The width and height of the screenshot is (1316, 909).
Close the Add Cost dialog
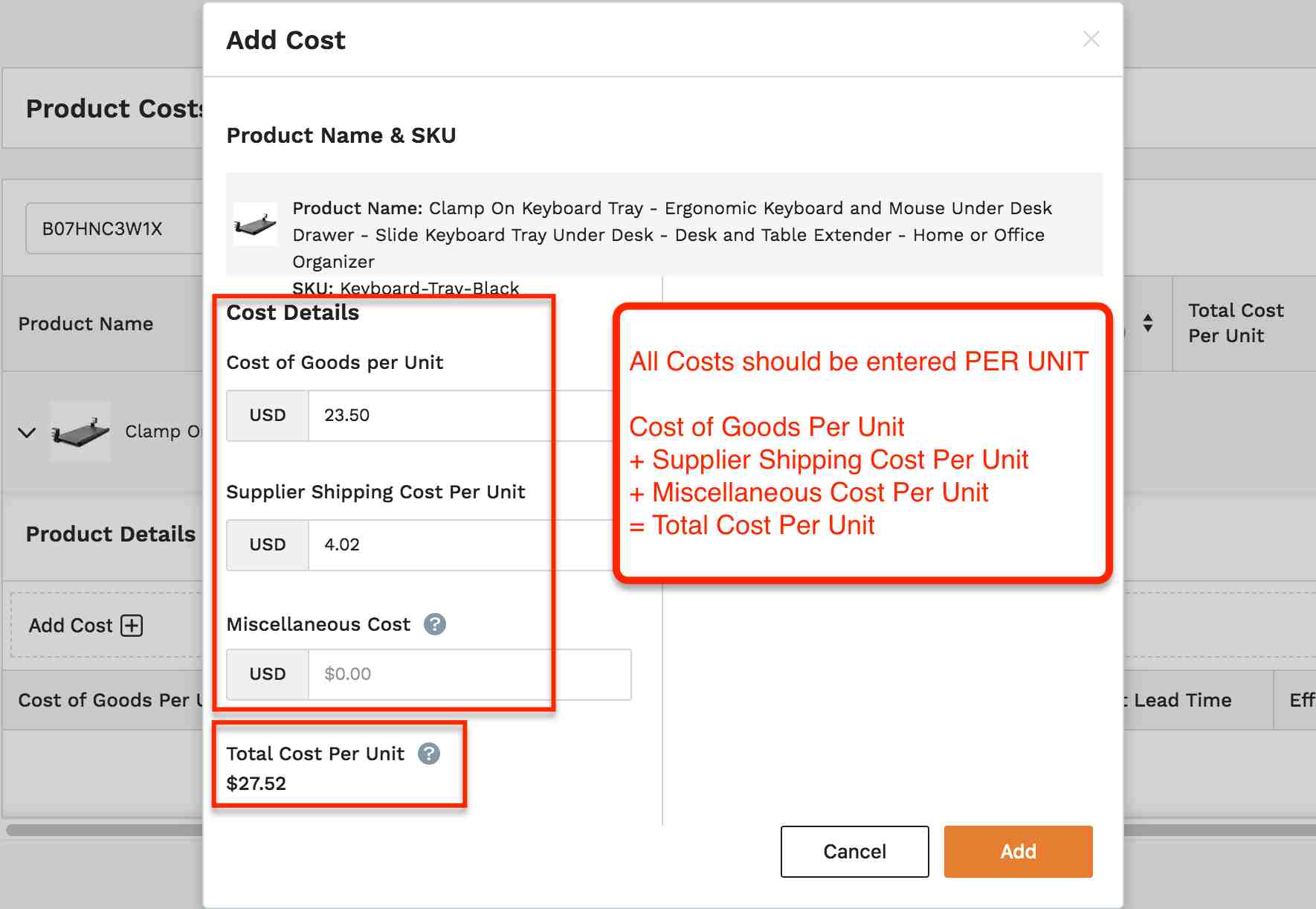[1091, 39]
